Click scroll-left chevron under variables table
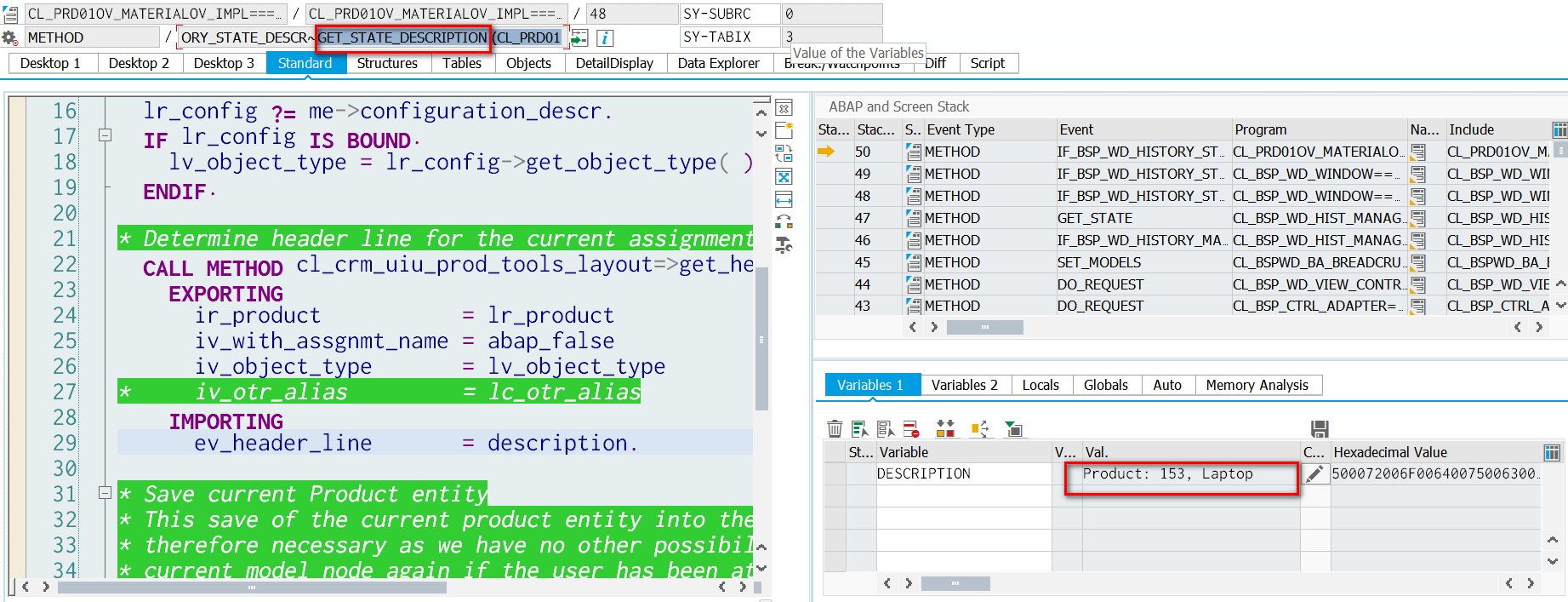 [x=887, y=583]
